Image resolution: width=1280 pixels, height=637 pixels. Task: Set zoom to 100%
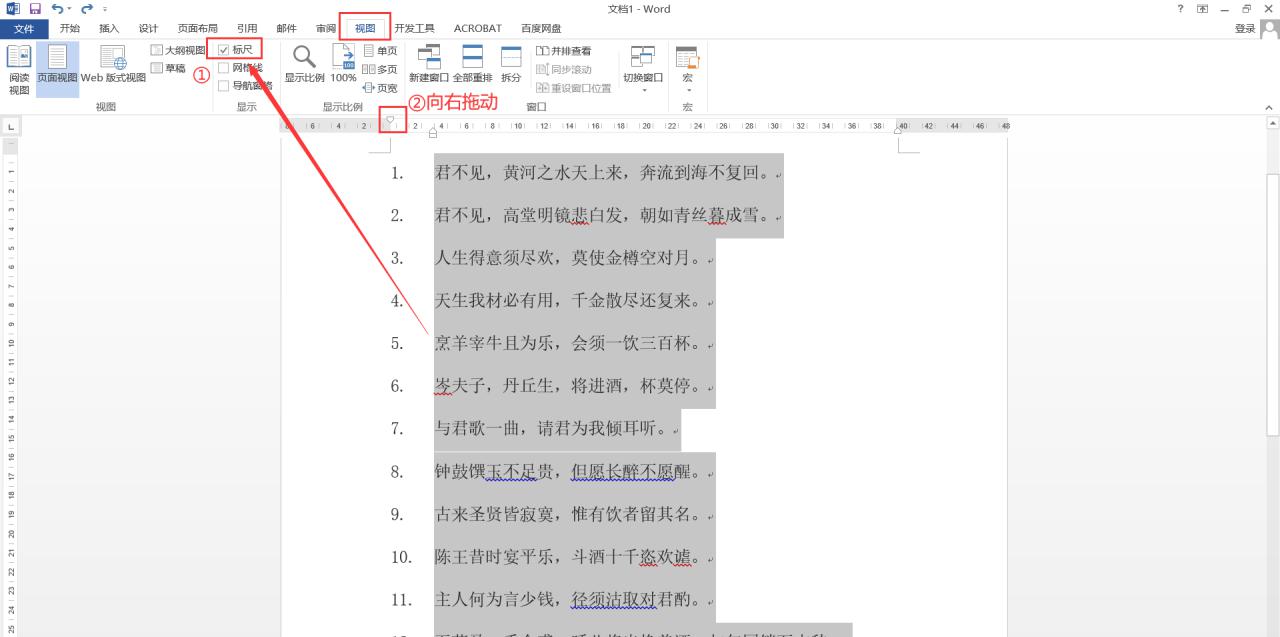pos(343,65)
